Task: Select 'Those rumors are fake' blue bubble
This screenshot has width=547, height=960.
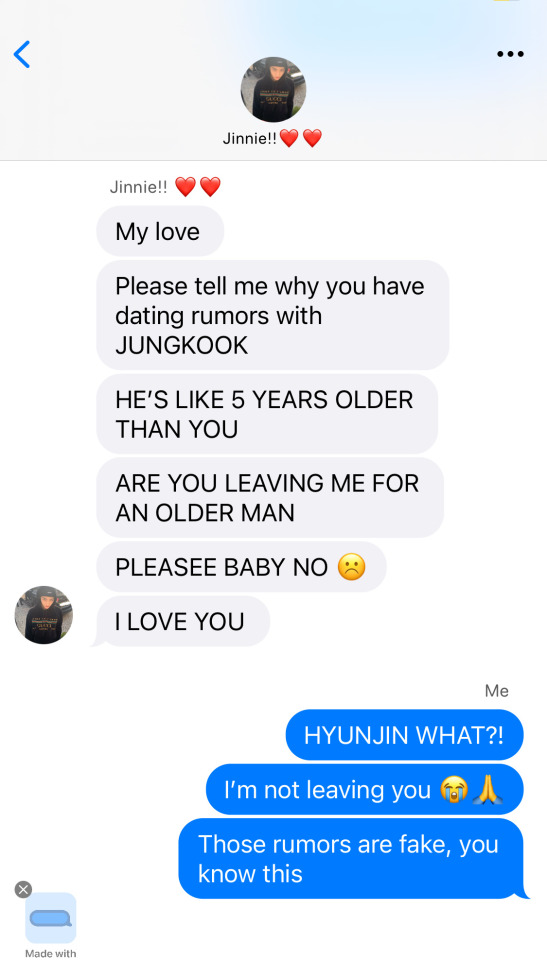Action: click(x=351, y=858)
